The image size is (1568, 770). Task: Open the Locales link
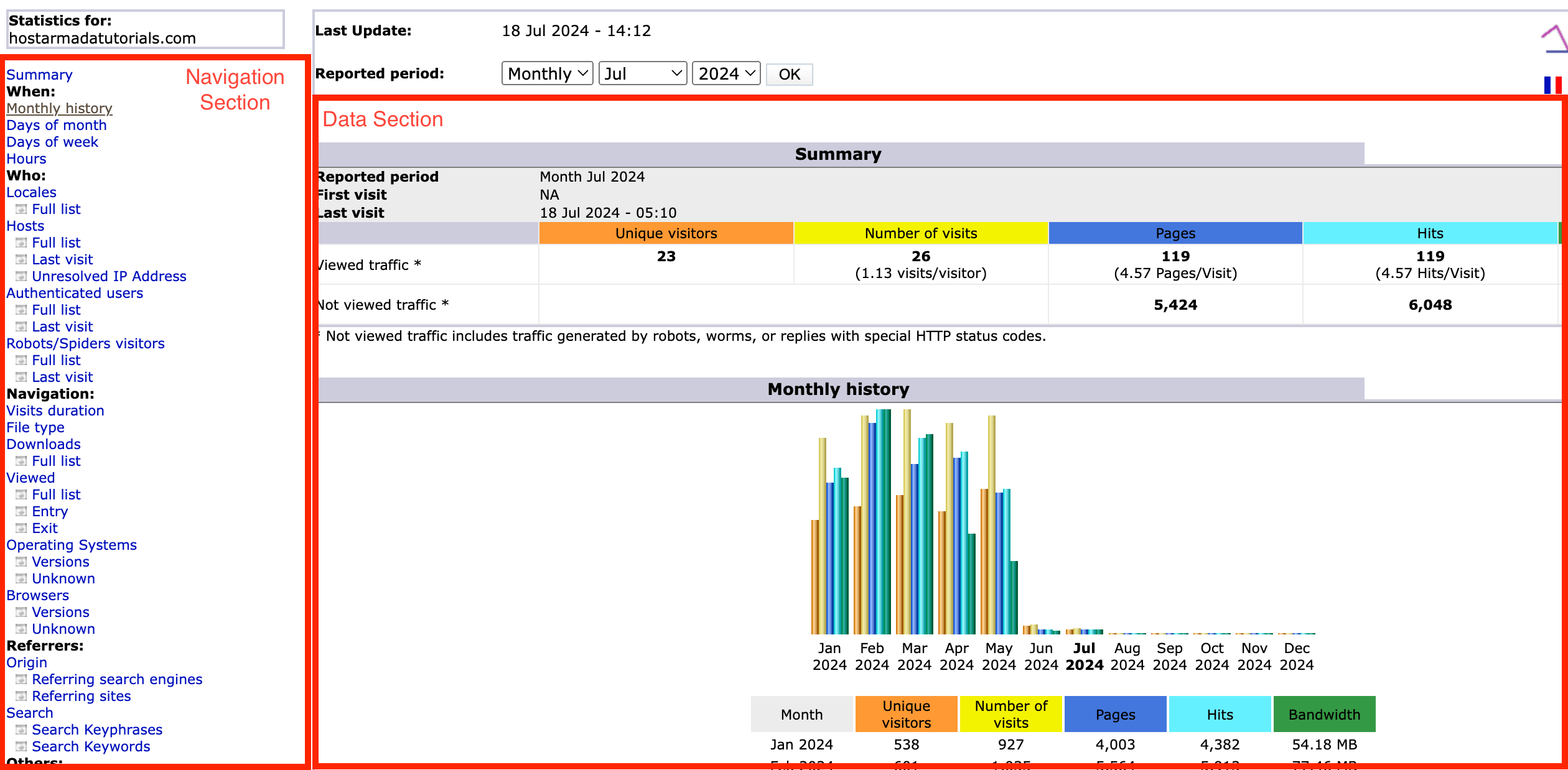pos(31,192)
